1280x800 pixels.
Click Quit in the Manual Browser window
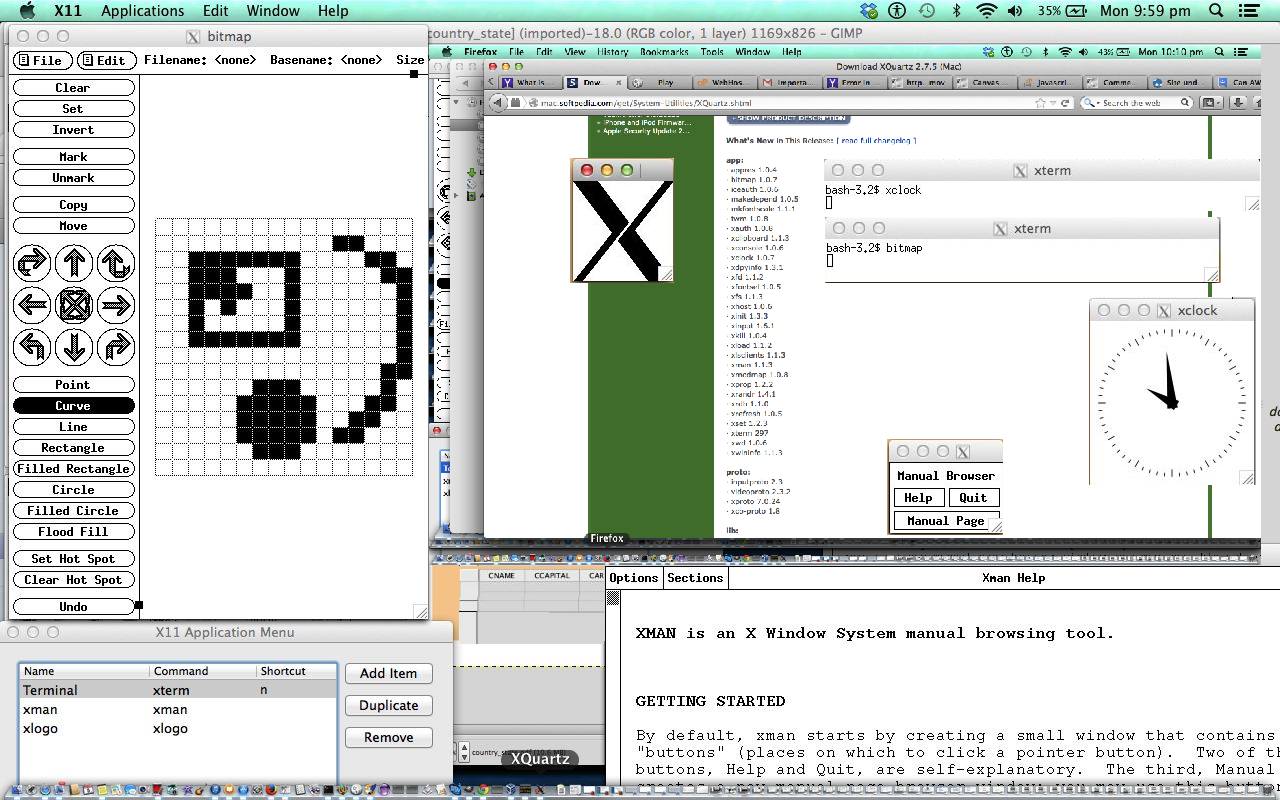(973, 498)
